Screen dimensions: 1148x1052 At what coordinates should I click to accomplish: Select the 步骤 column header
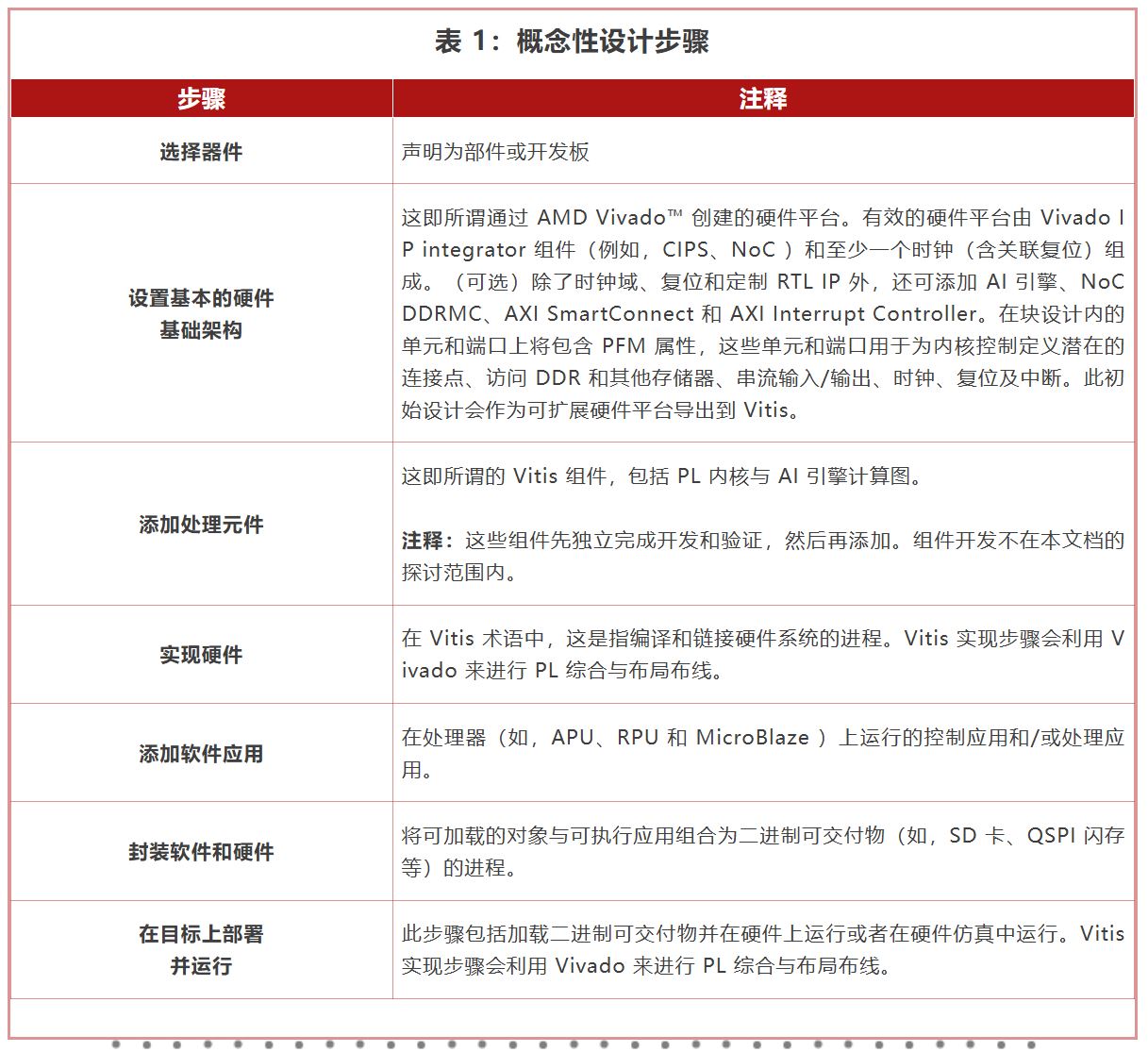202,97
